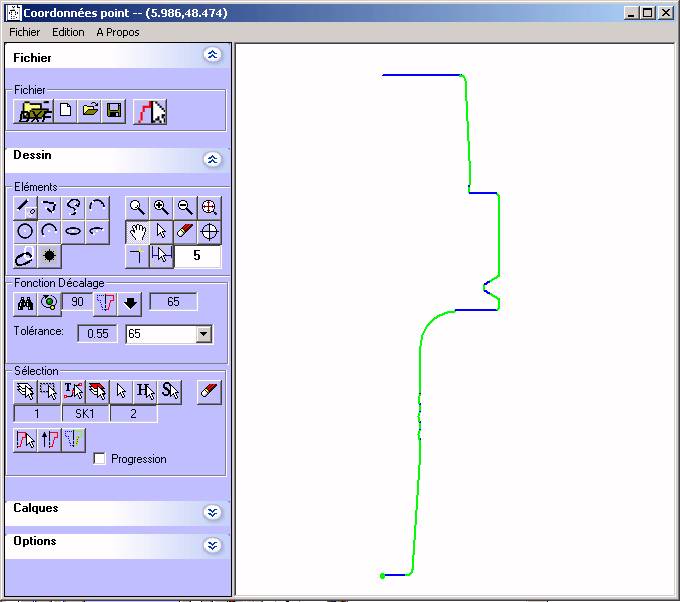Viewport: 680px width, 602px height.
Task: Open the Fichier menu
Action: 25,33
